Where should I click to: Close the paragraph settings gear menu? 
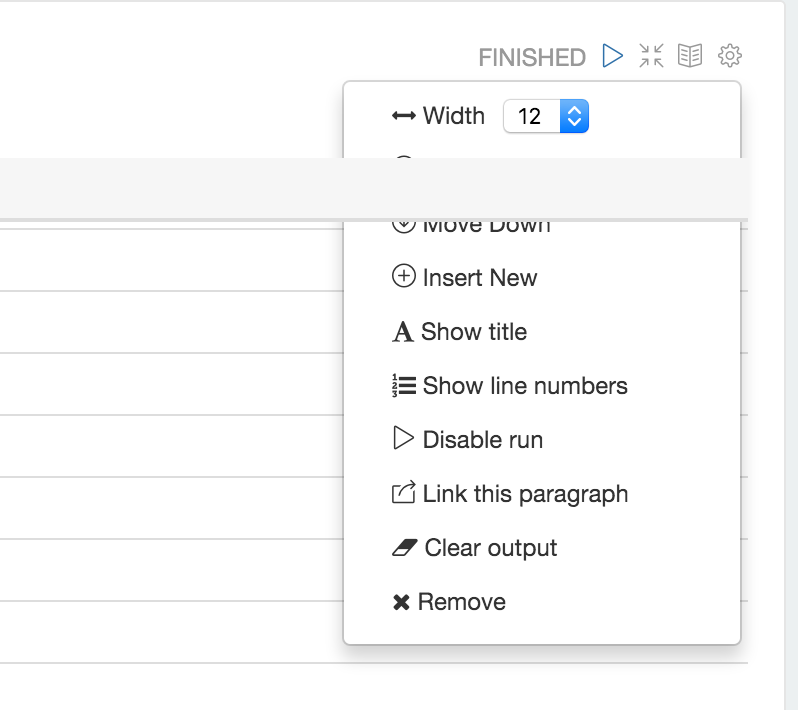point(730,56)
